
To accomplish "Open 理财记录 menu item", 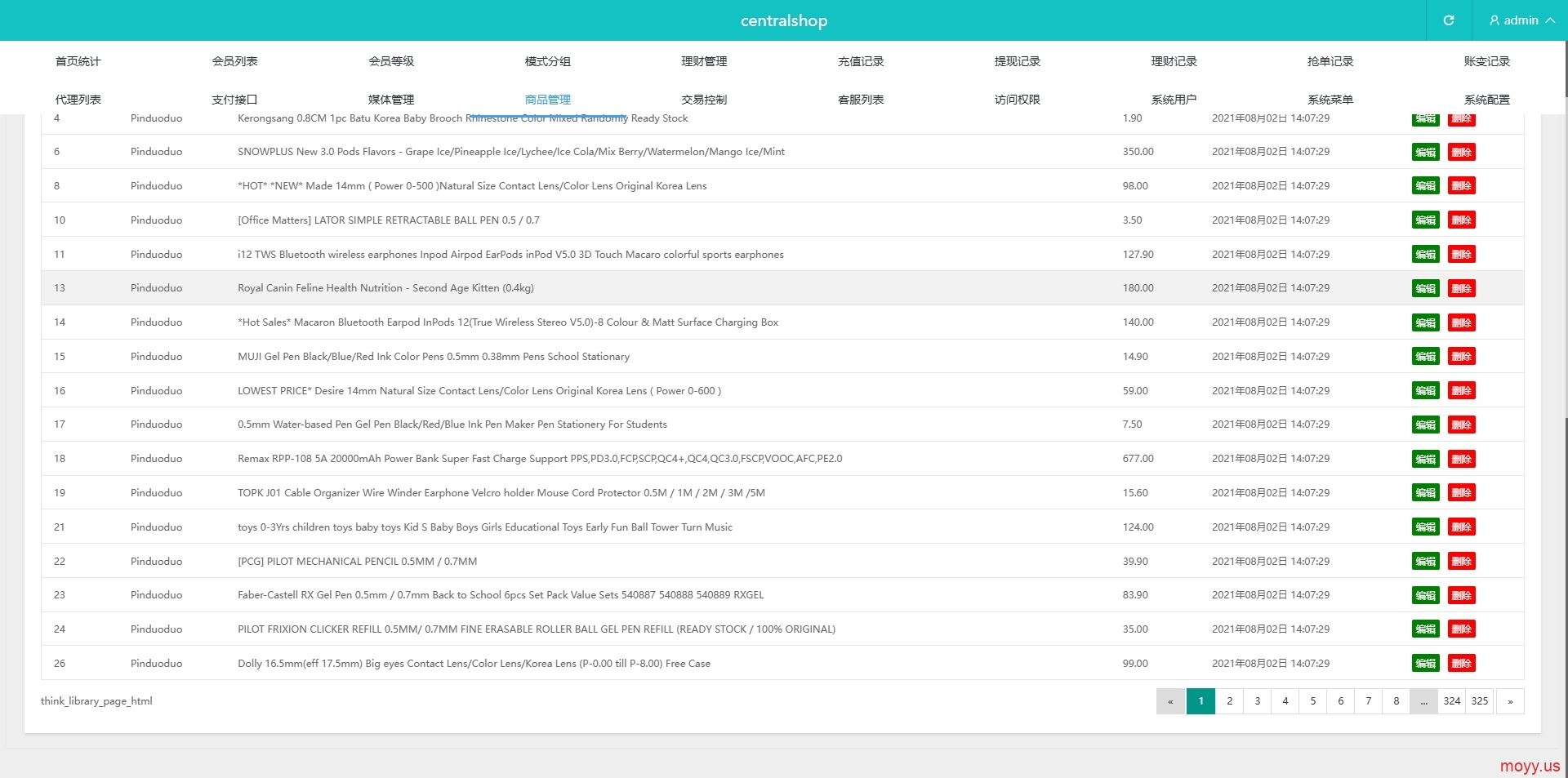I will (x=1174, y=61).
